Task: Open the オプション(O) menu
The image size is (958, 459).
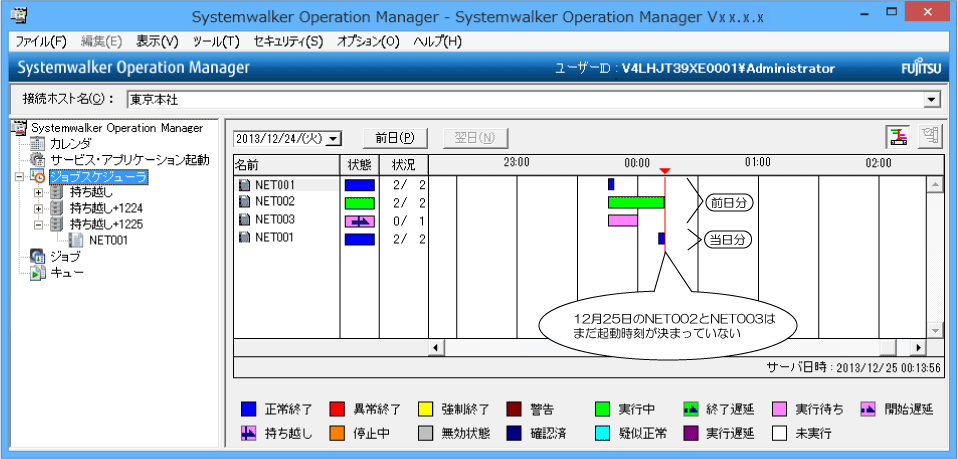Action: pos(368,42)
